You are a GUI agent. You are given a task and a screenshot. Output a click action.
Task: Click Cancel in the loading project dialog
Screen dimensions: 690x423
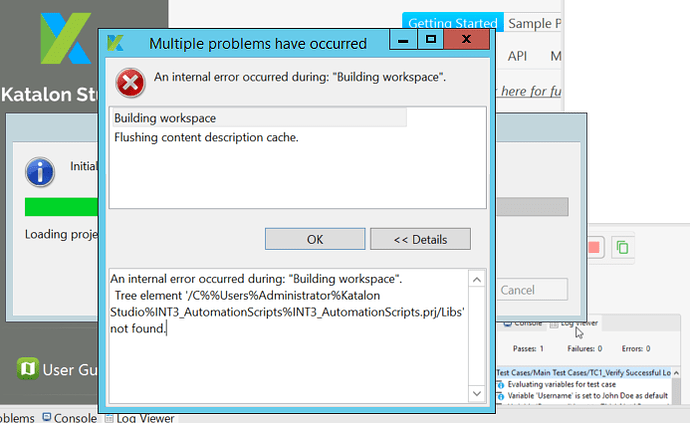click(532, 290)
